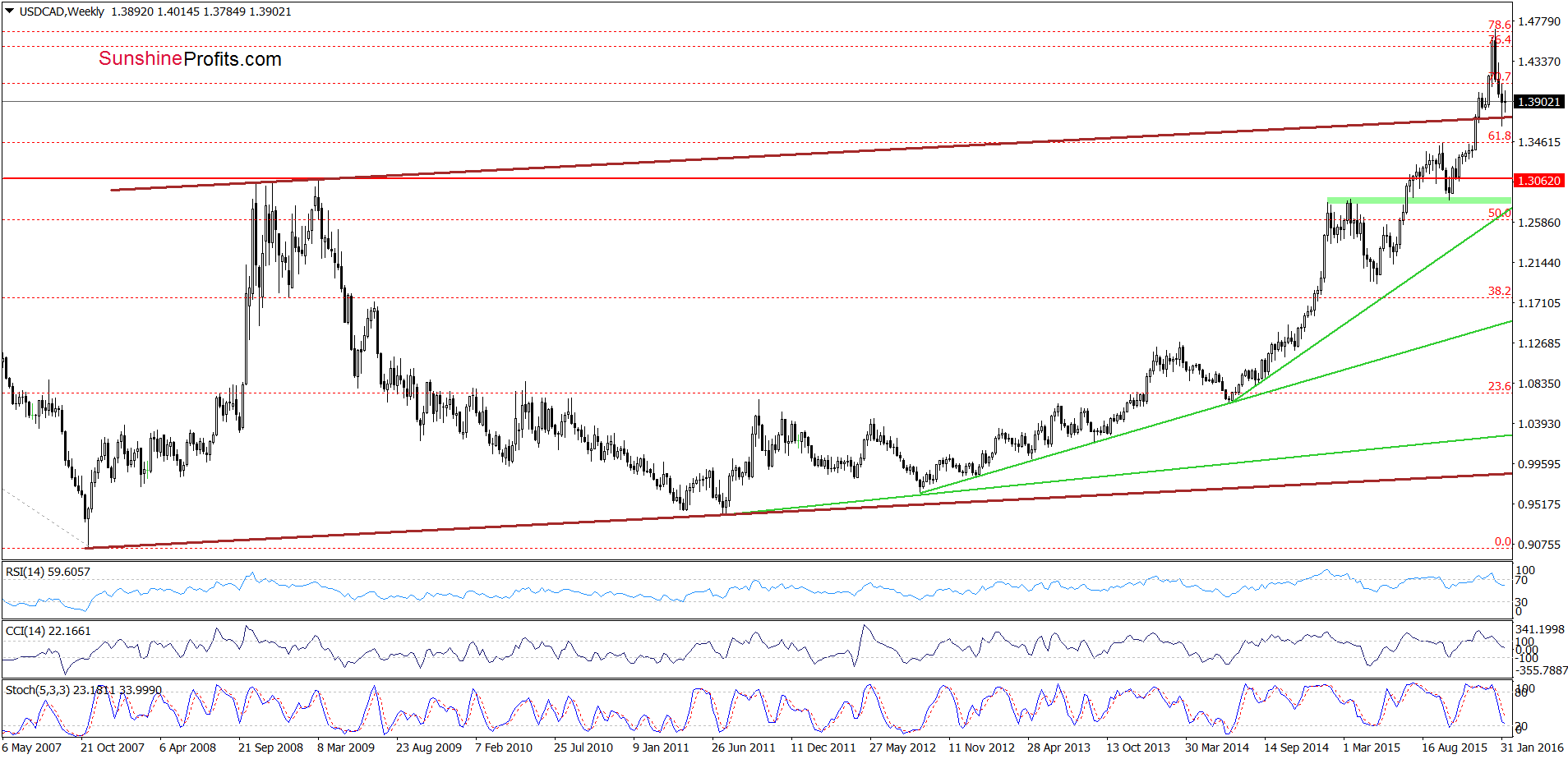The width and height of the screenshot is (1568, 759).
Task: Click the 28 Apr 2013 date label
Action: [x=1058, y=747]
